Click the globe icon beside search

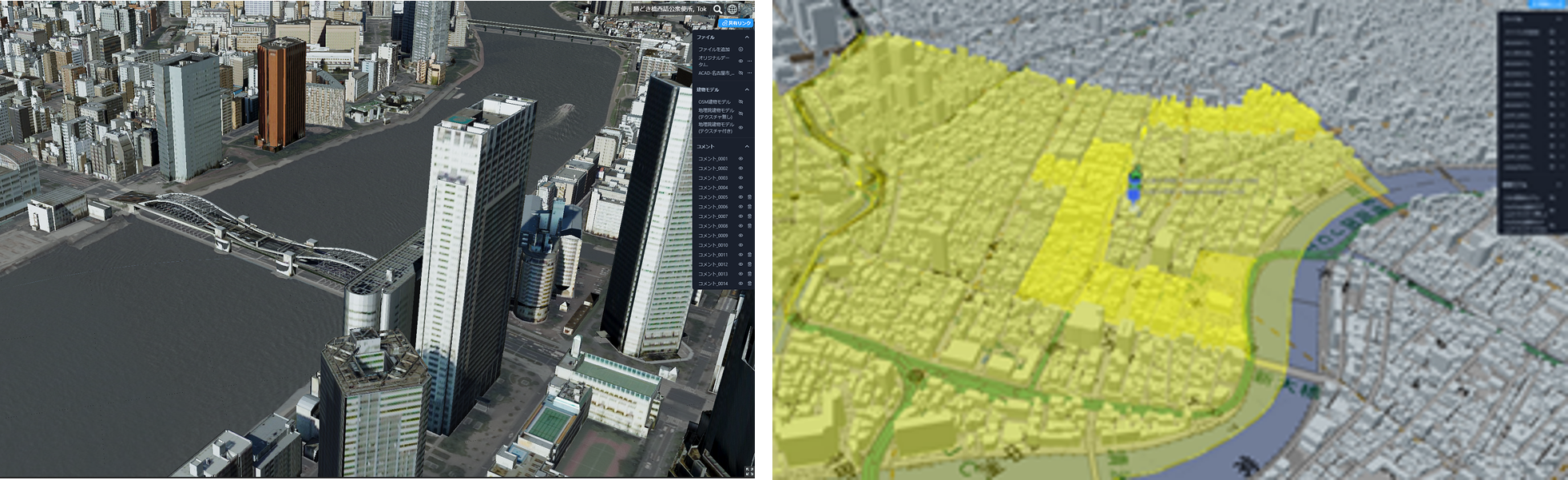(x=732, y=10)
